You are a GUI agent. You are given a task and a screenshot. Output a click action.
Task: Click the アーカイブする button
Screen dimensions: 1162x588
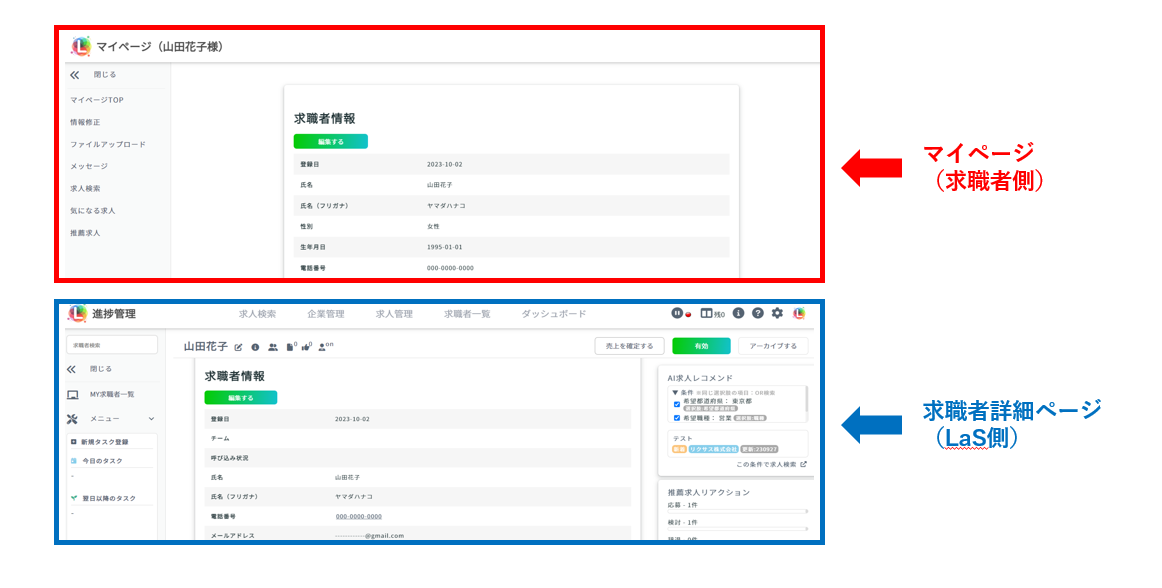[x=773, y=346]
